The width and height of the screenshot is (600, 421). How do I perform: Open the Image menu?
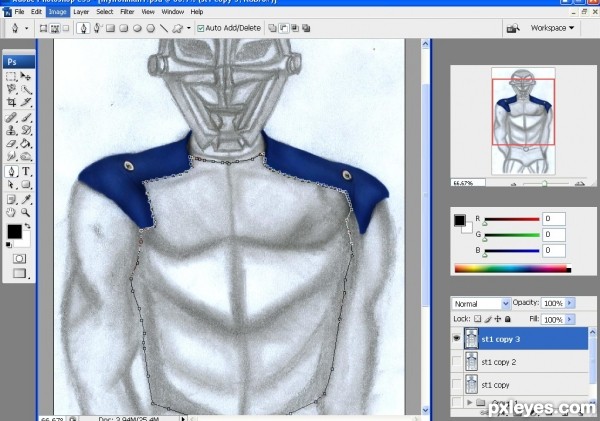[57, 12]
